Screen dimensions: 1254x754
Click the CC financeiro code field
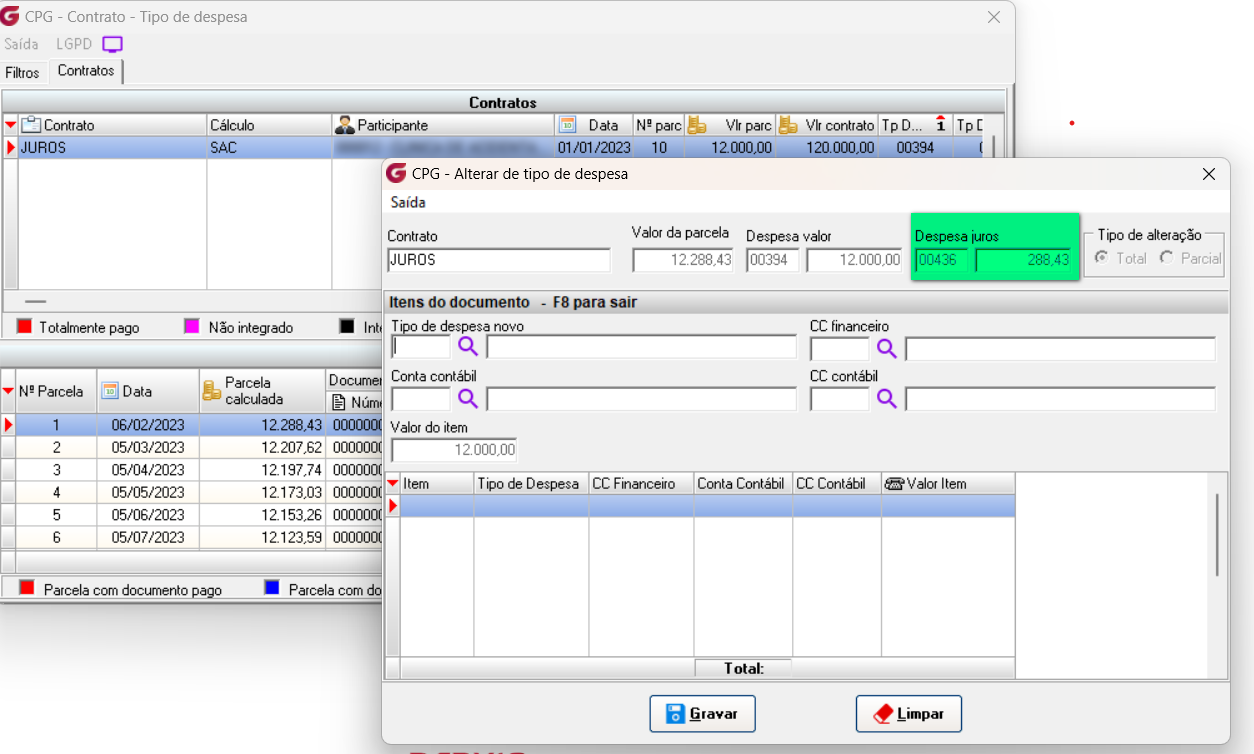pos(839,348)
